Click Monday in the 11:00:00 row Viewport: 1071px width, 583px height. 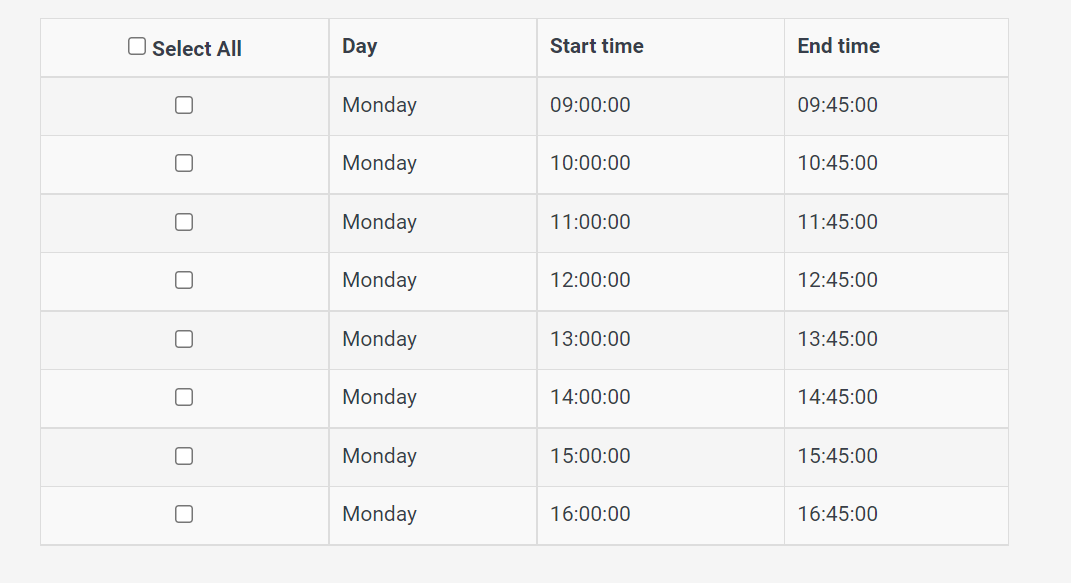coord(379,222)
